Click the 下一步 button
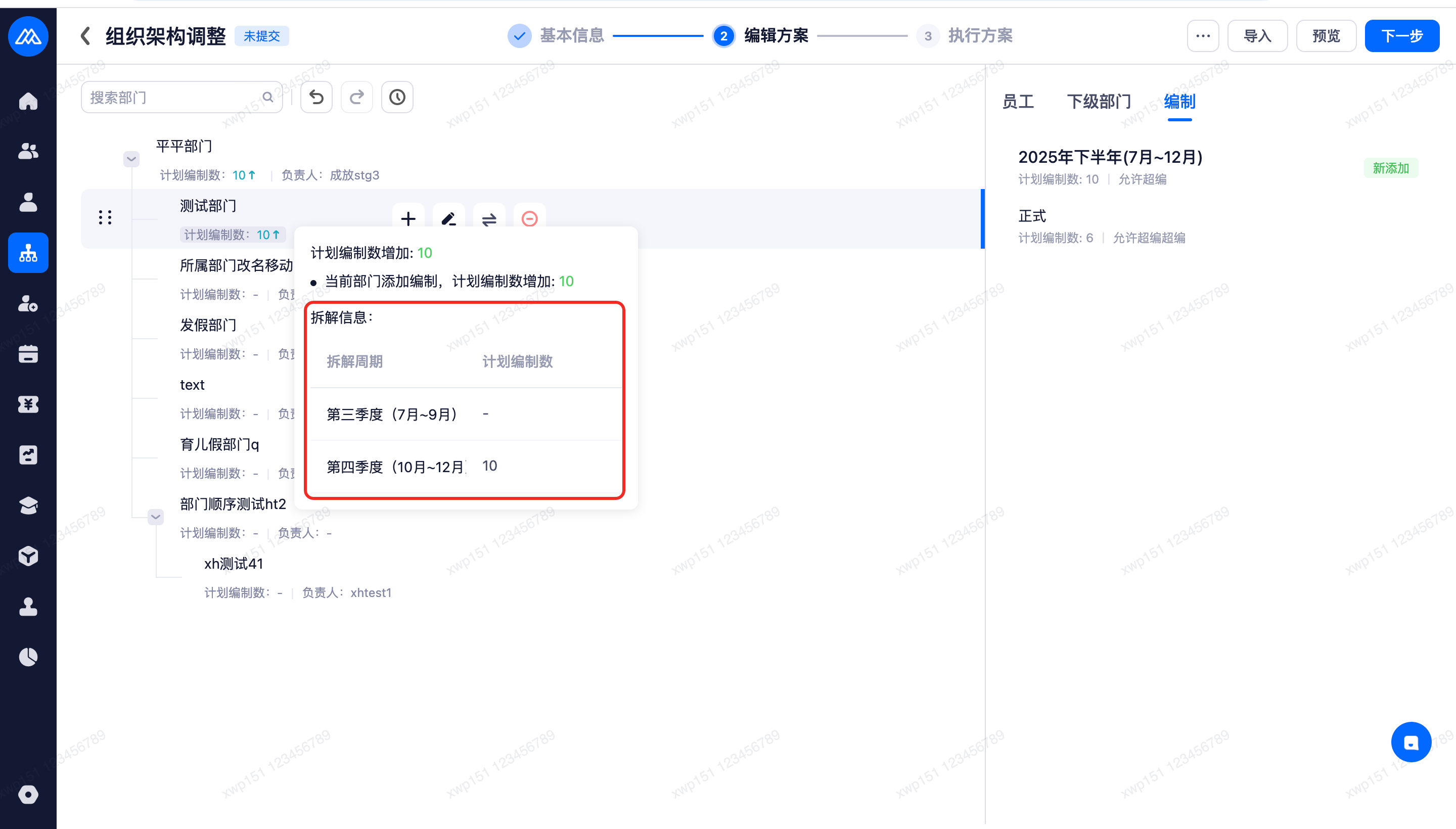The width and height of the screenshot is (1456, 829). coord(1401,36)
